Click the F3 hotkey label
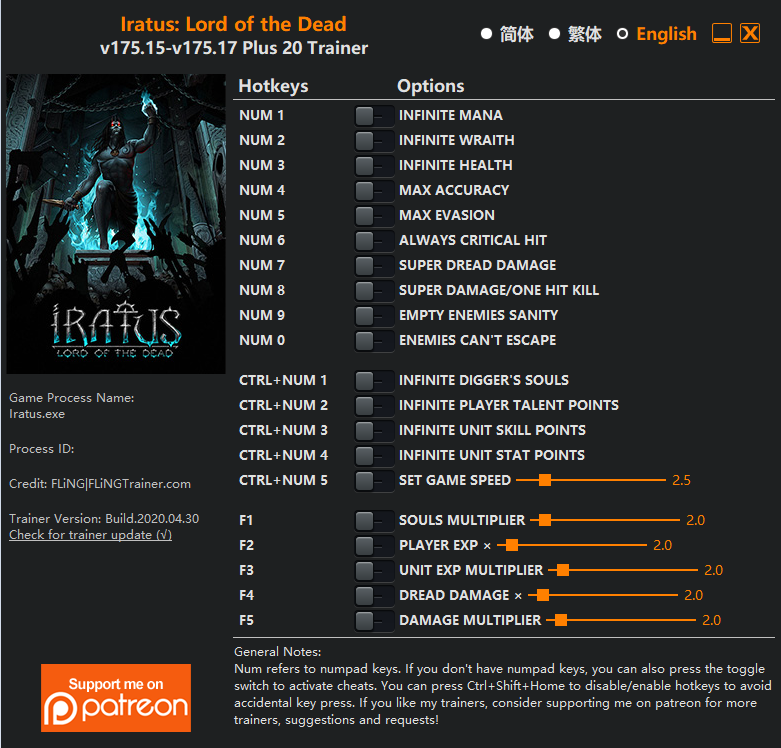 click(x=247, y=570)
